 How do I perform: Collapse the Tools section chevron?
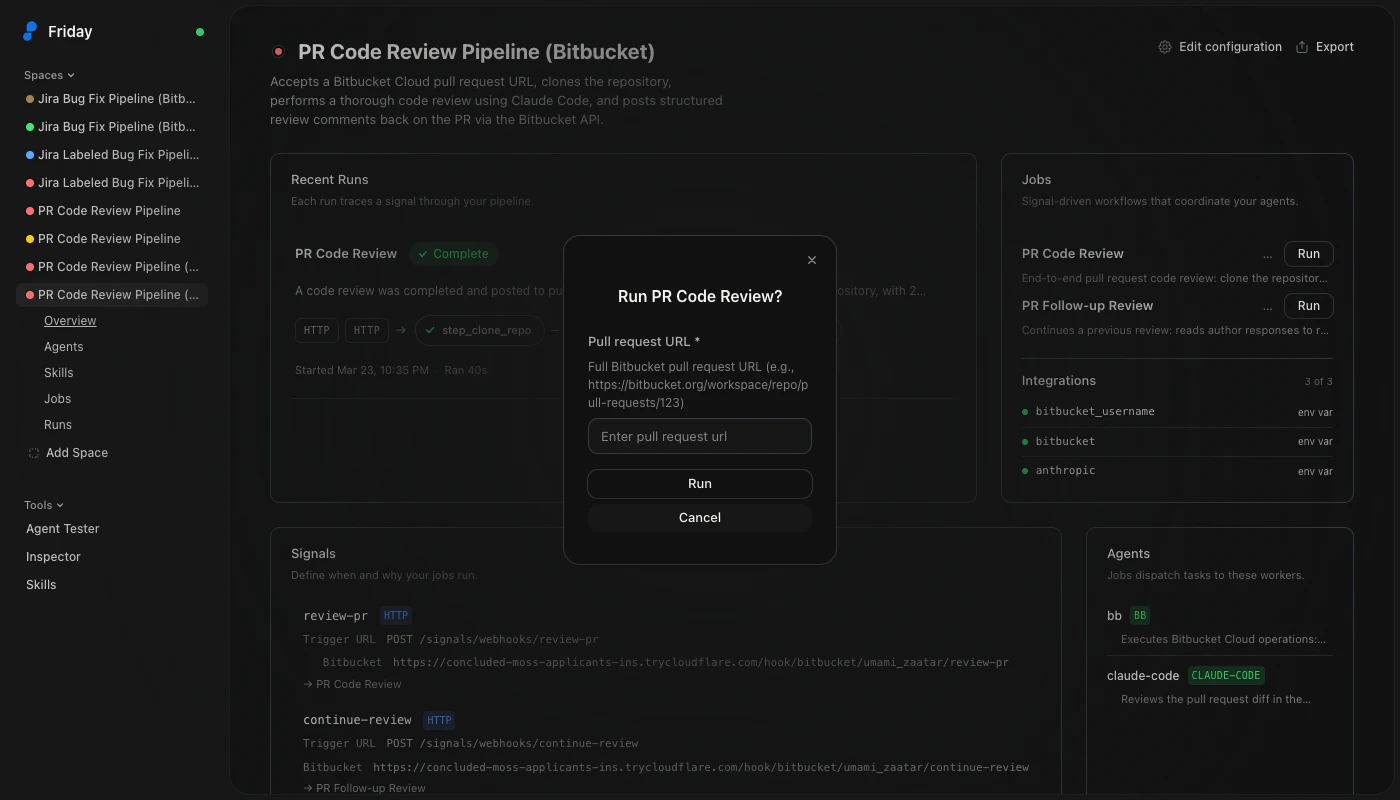pos(60,506)
